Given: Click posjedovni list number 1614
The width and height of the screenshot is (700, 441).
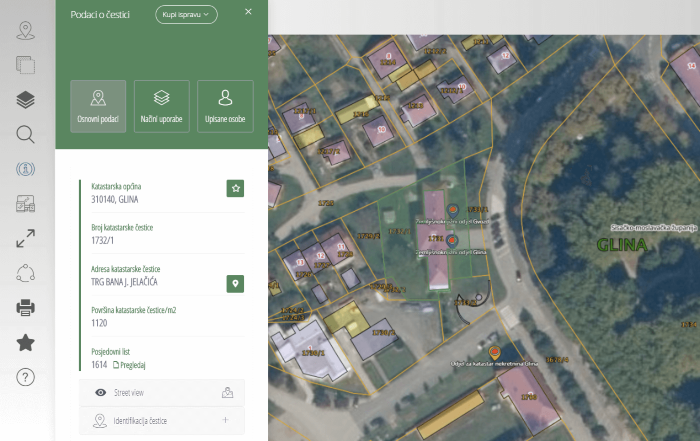Looking at the screenshot, I should click(x=99, y=365).
